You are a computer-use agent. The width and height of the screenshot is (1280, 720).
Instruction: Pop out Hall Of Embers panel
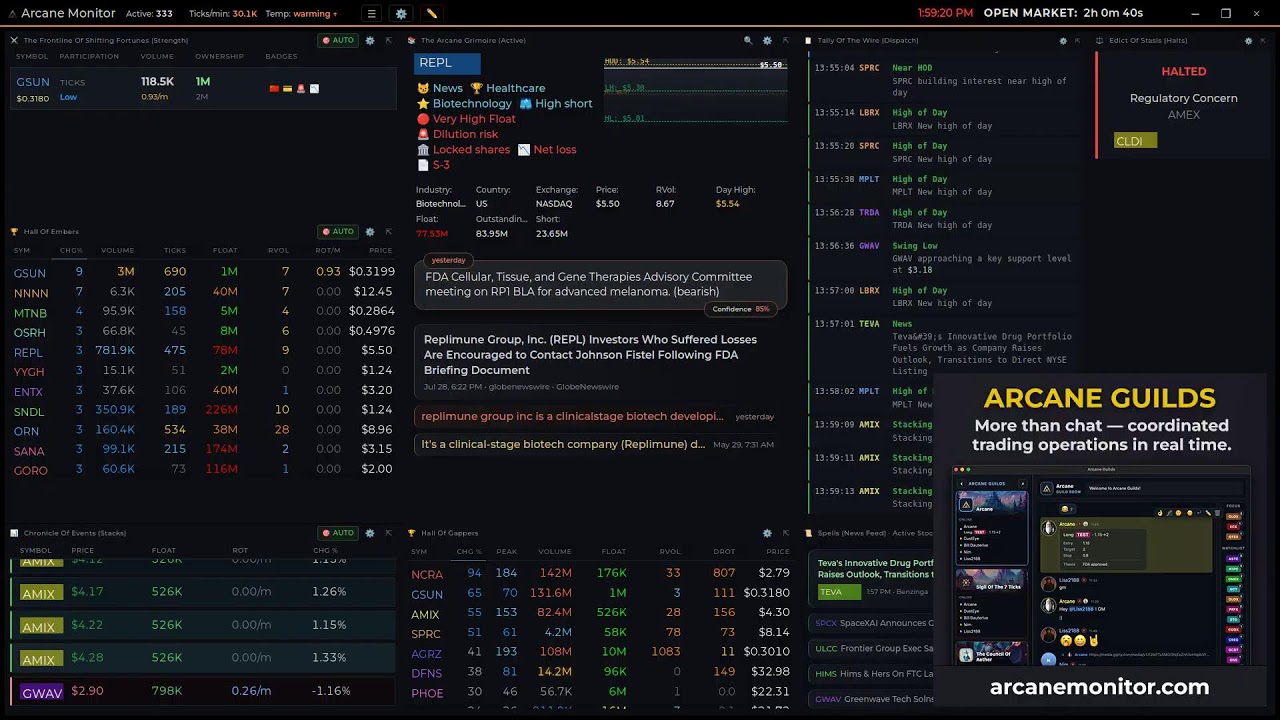pos(388,231)
